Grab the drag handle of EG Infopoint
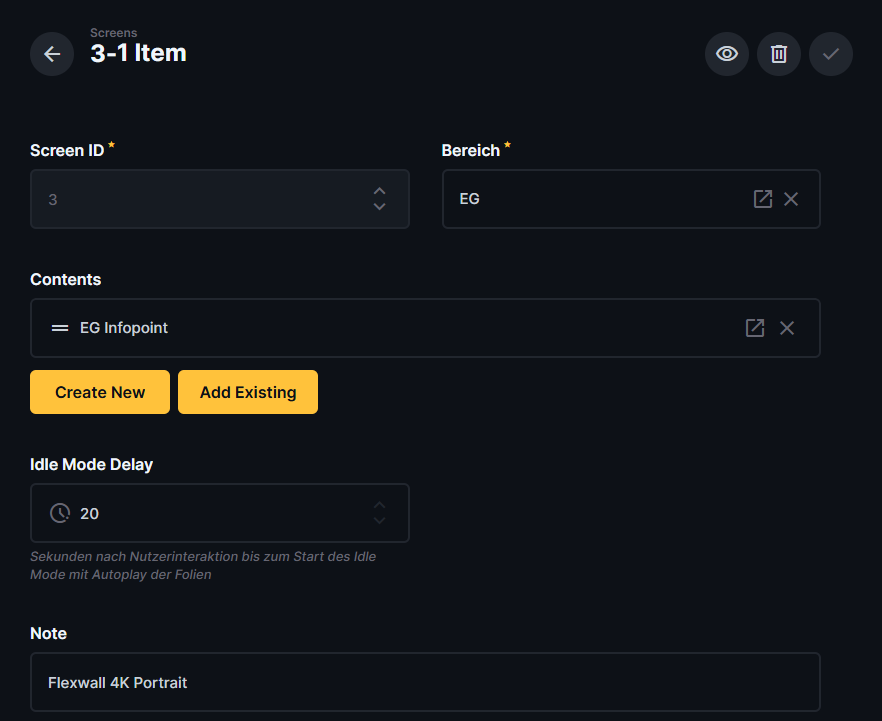This screenshot has height=721, width=882. (x=60, y=328)
